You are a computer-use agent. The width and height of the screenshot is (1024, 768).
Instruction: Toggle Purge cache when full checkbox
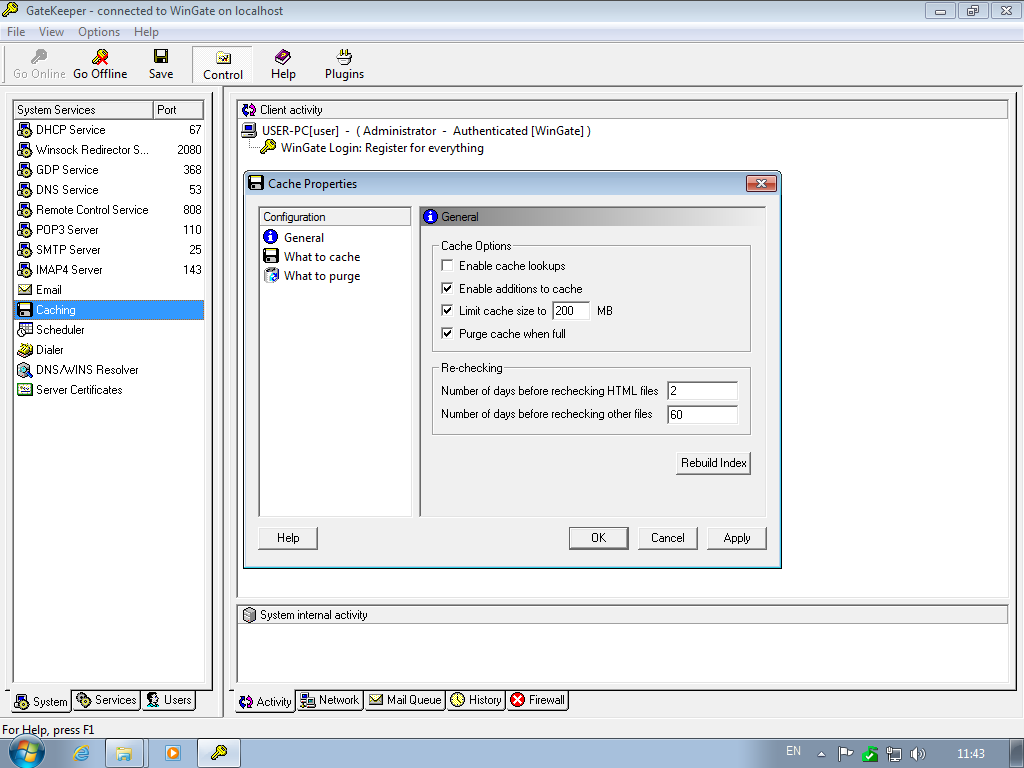pos(447,333)
